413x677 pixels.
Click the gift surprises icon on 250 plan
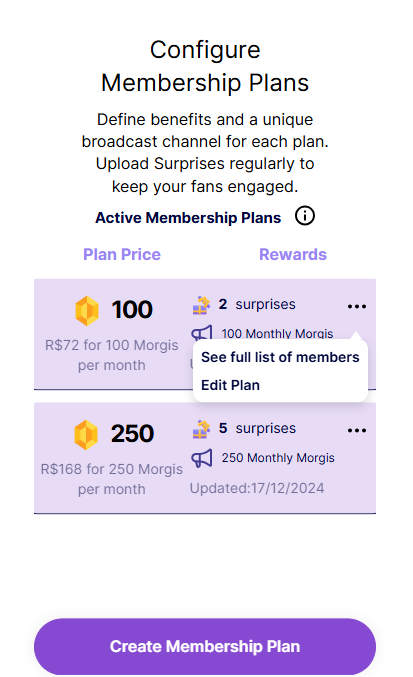pyautogui.click(x=201, y=429)
